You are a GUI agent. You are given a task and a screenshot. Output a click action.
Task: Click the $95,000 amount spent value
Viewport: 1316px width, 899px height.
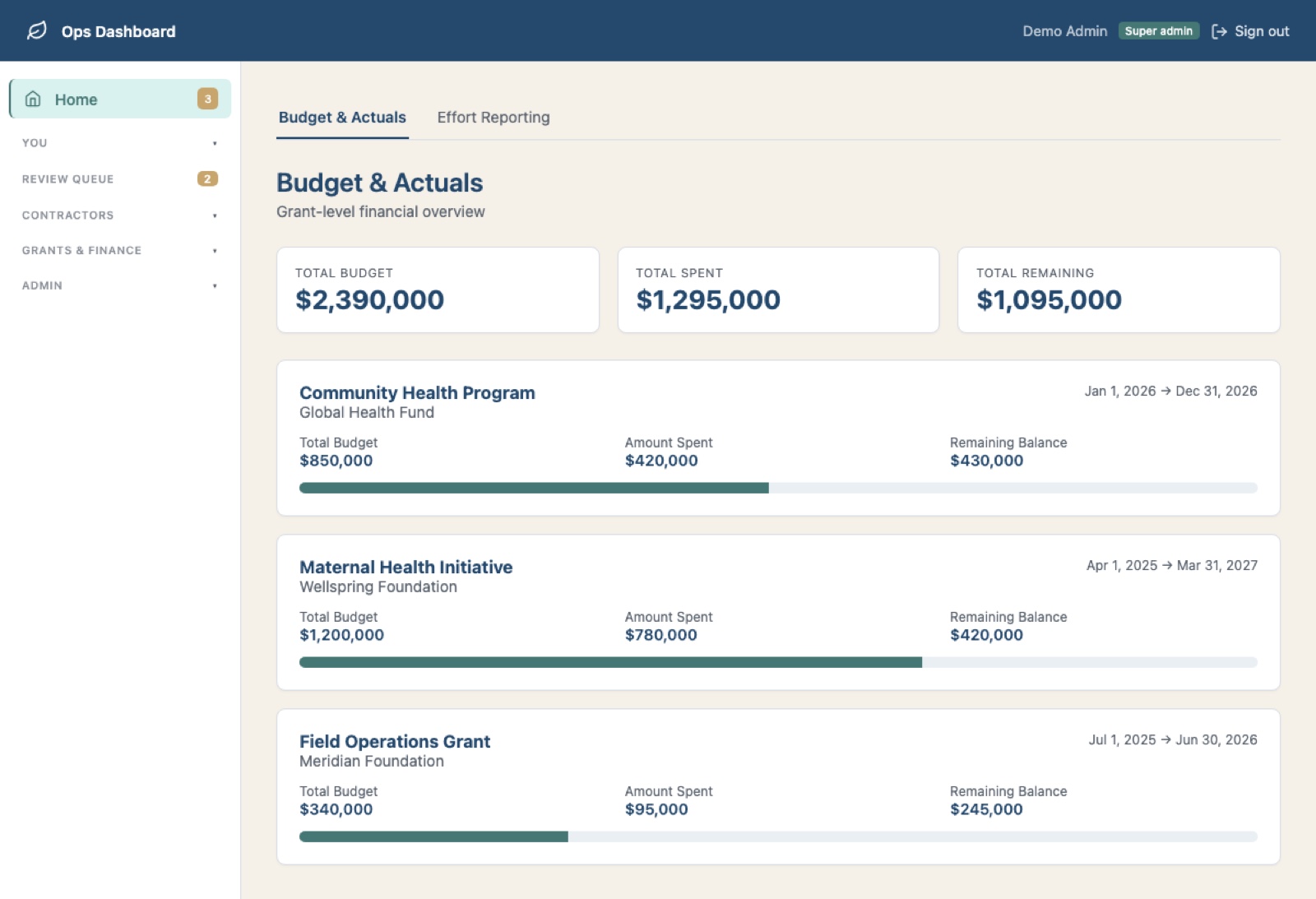(656, 809)
